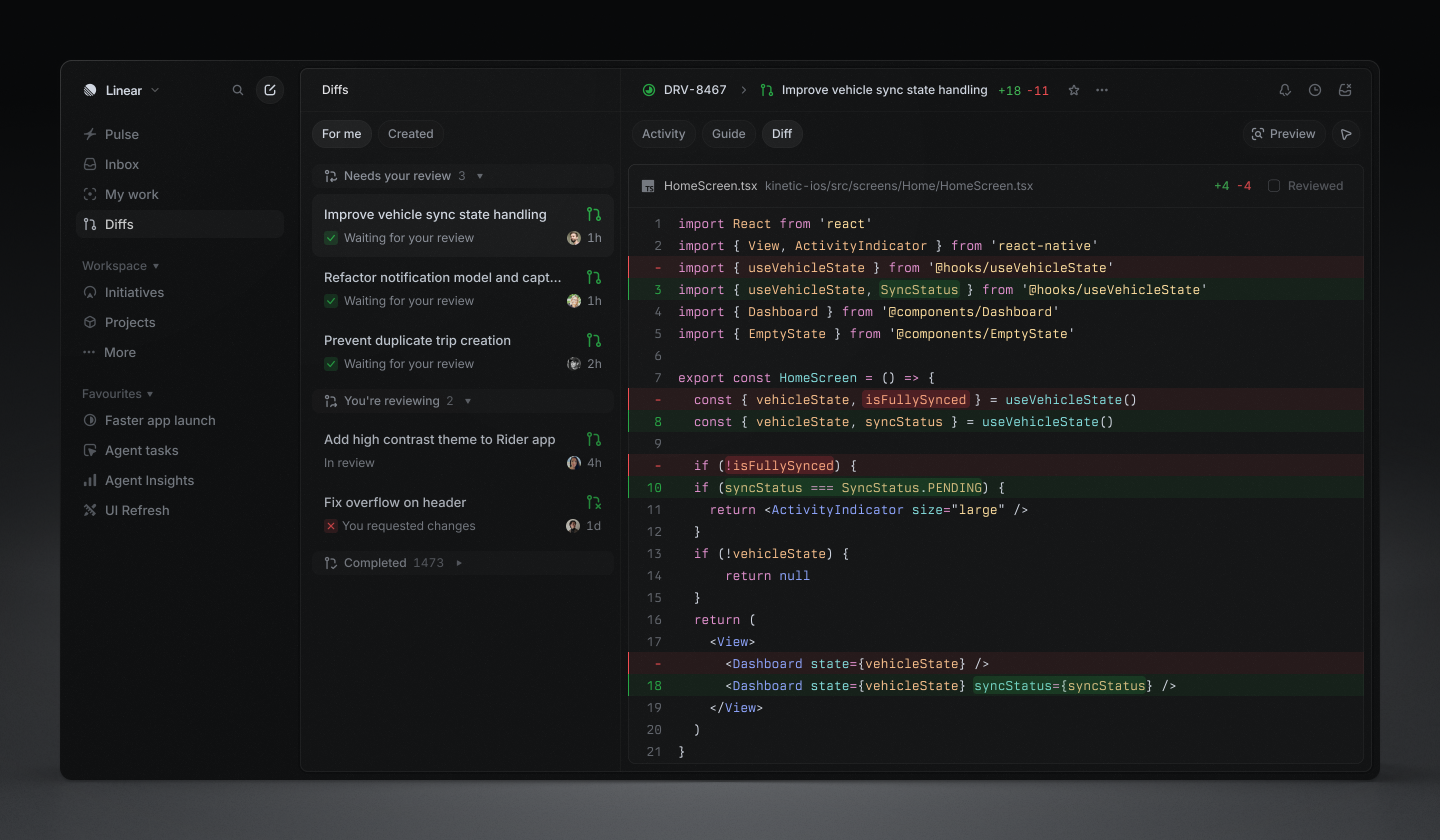The width and height of the screenshot is (1440, 840).
Task: Open the history clock icon
Action: [x=1315, y=90]
